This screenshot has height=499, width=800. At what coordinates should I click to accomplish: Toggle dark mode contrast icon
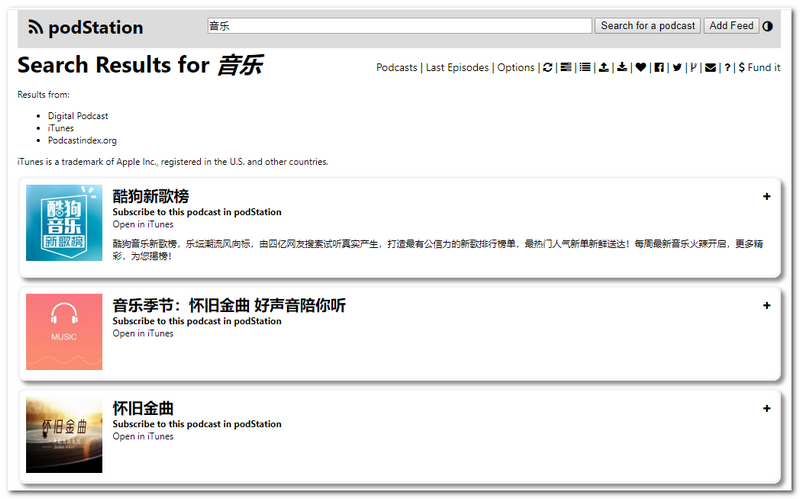pyautogui.click(x=768, y=26)
